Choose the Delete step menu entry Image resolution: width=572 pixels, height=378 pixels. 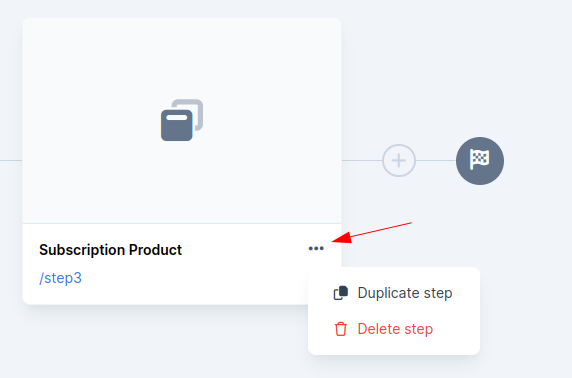click(394, 329)
